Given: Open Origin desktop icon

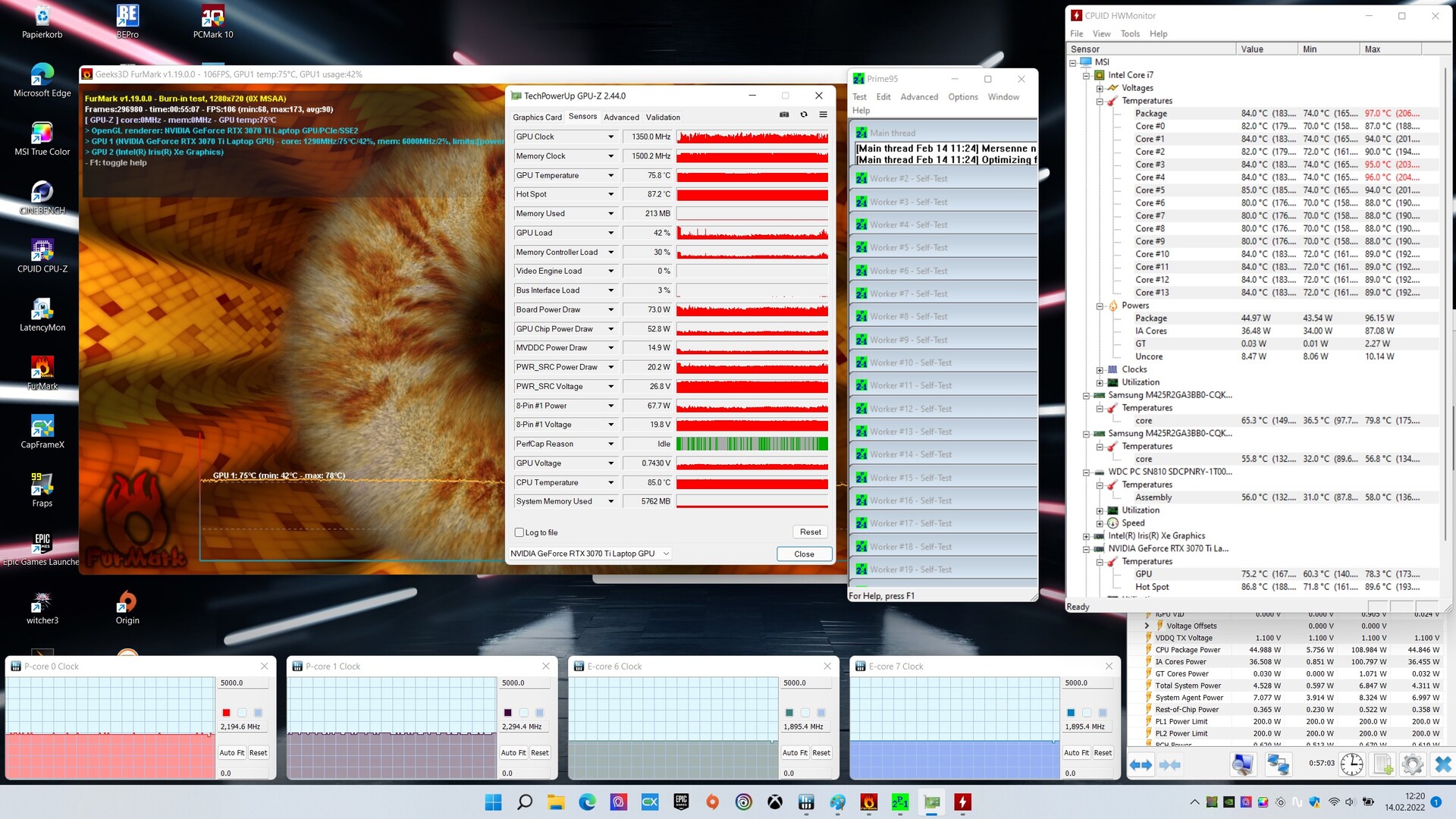Looking at the screenshot, I should 127,608.
